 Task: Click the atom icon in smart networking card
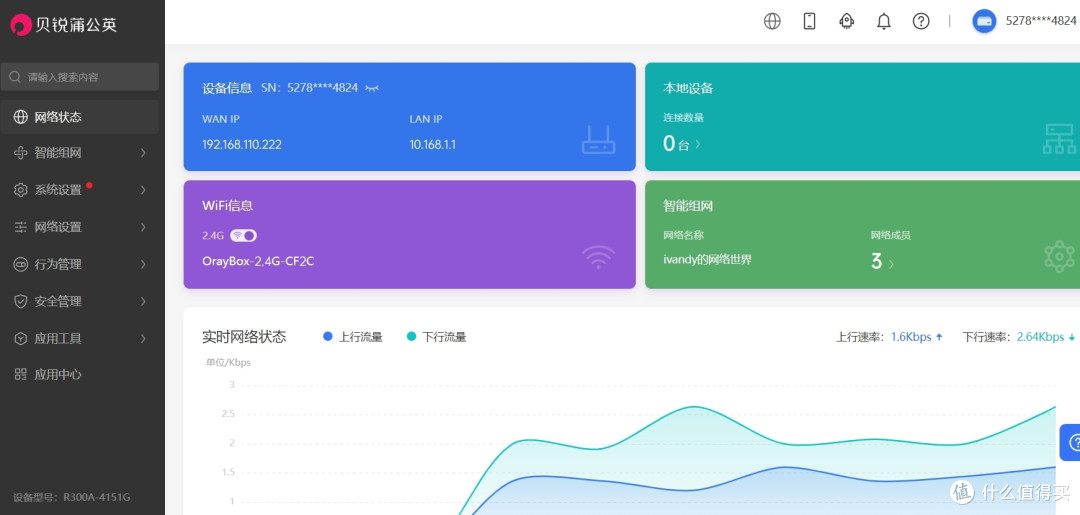[1059, 257]
